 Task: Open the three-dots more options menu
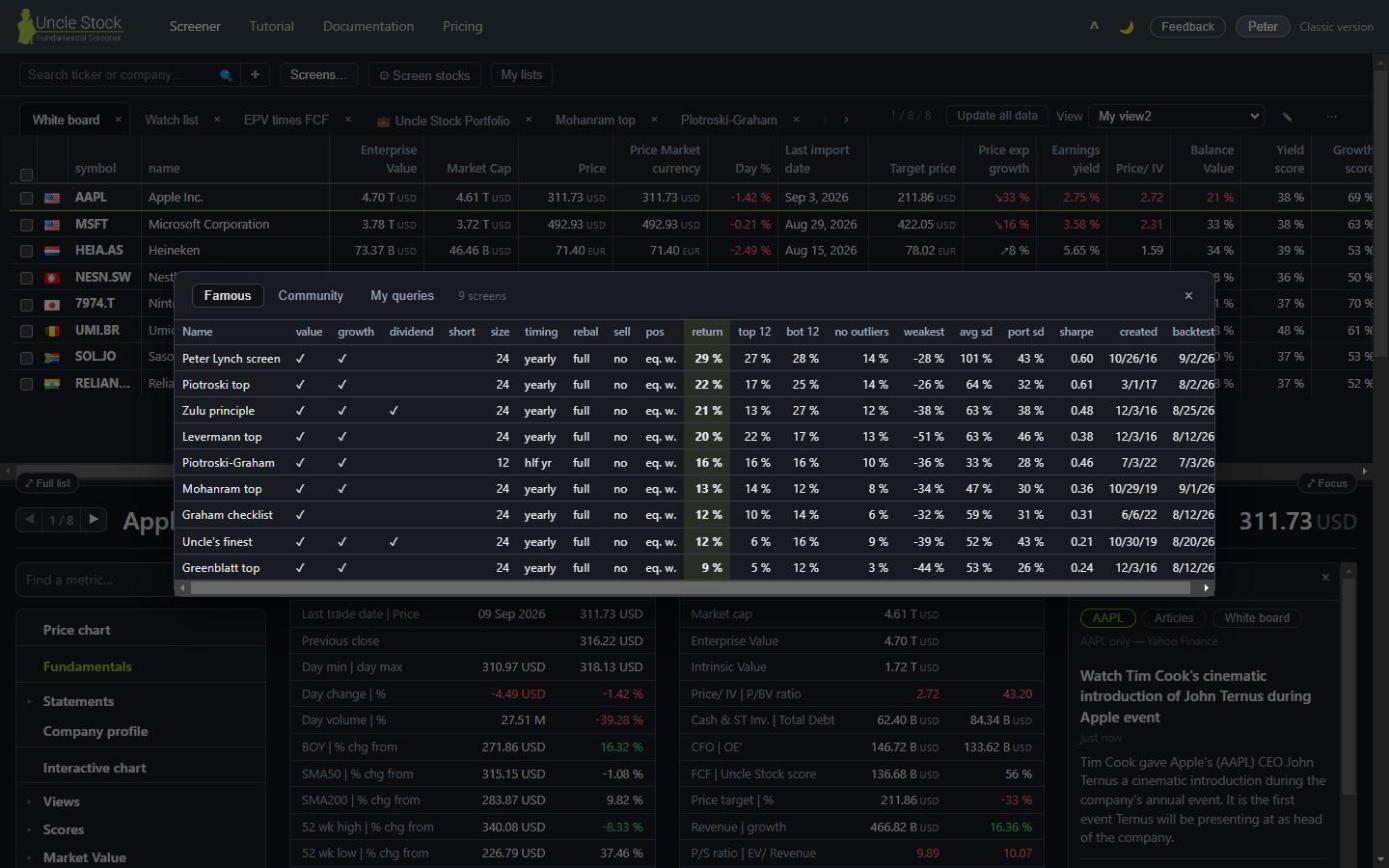(1331, 117)
